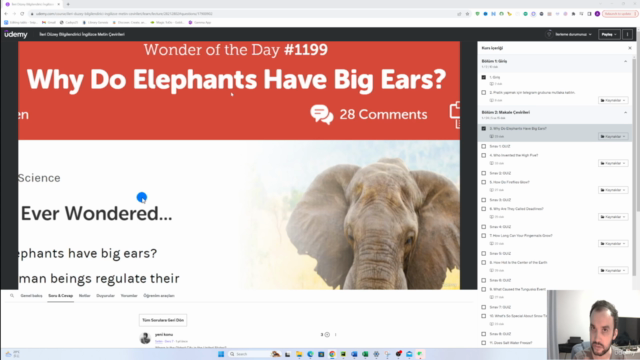
Task: Open the Excel icon in the taskbar
Action: 365,354
